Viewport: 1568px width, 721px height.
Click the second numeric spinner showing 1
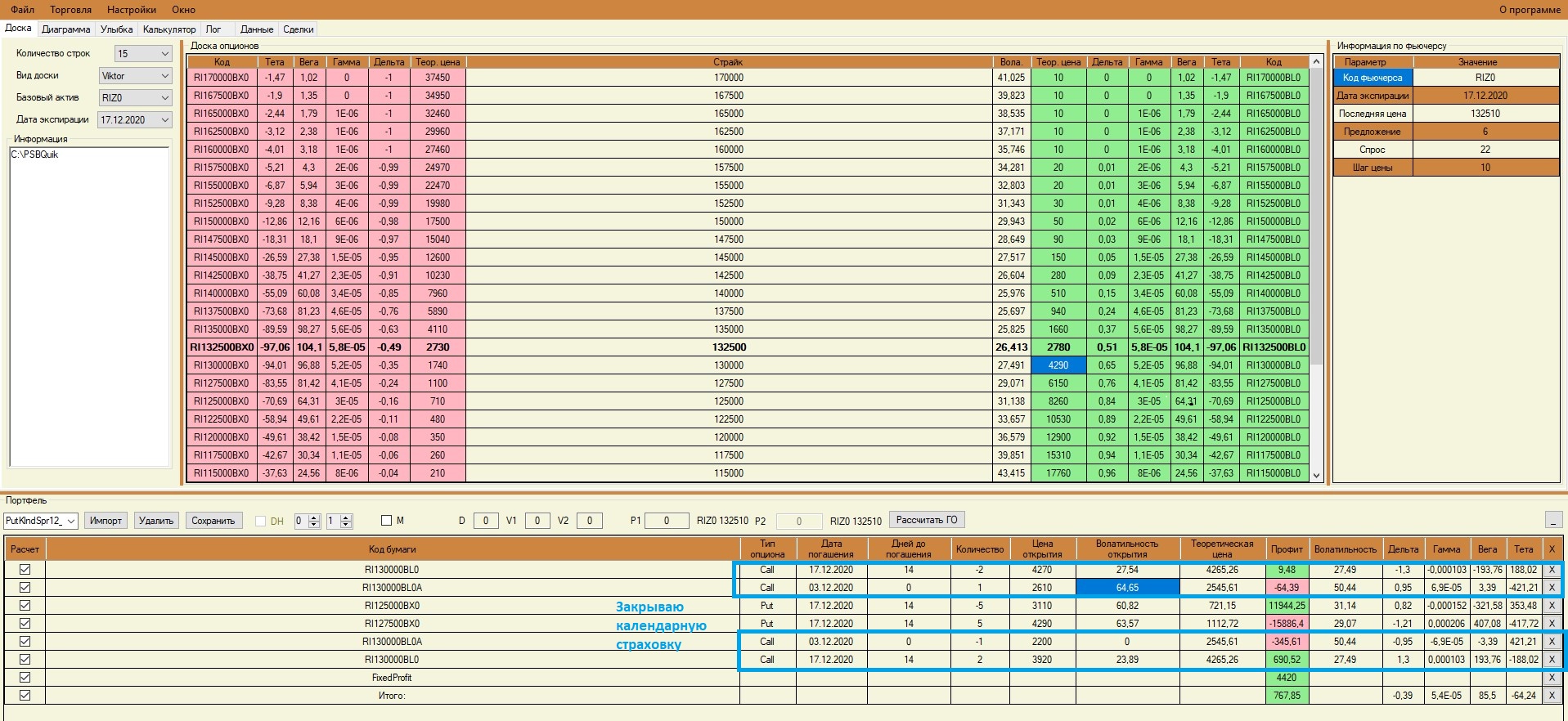pyautogui.click(x=339, y=521)
